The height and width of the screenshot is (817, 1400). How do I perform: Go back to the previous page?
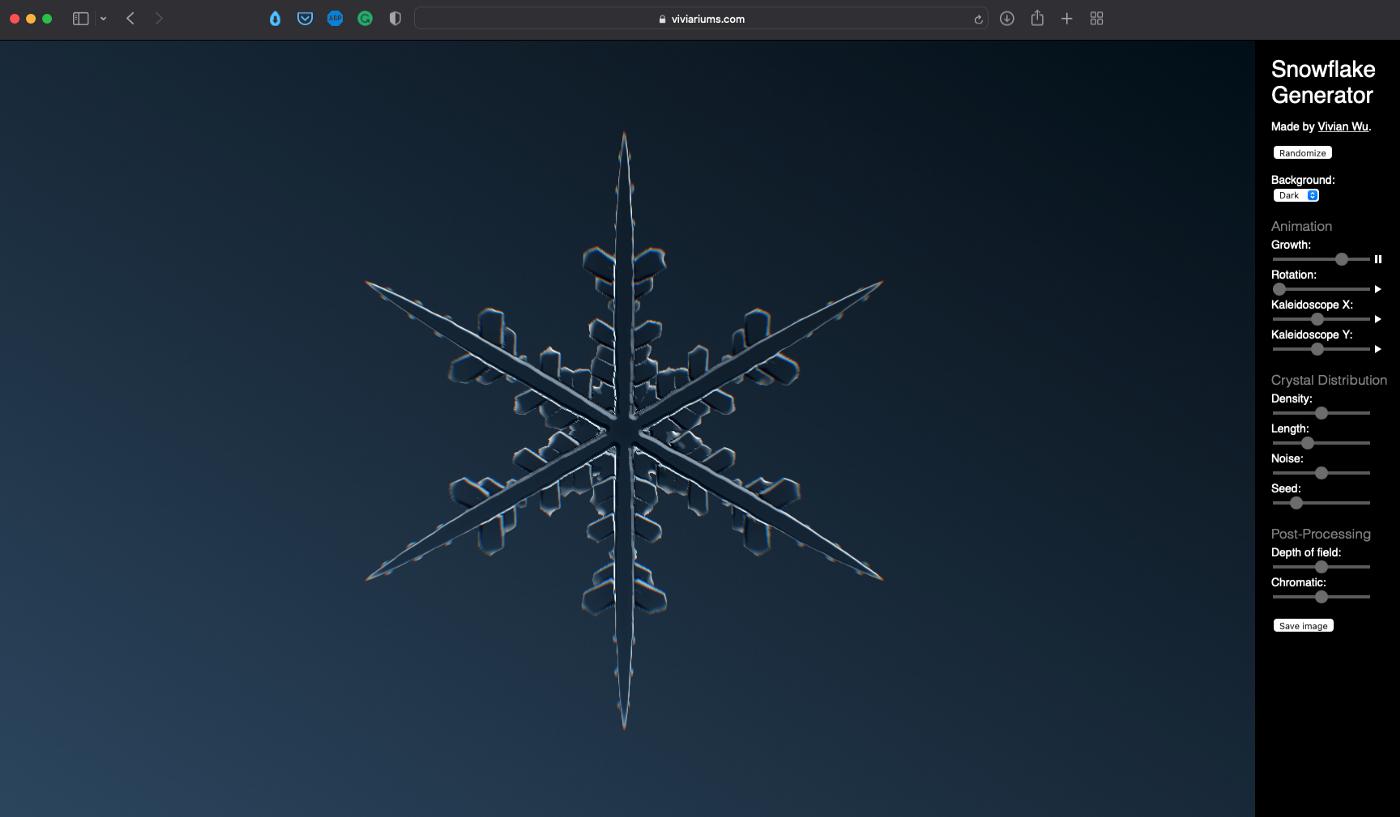click(x=130, y=18)
